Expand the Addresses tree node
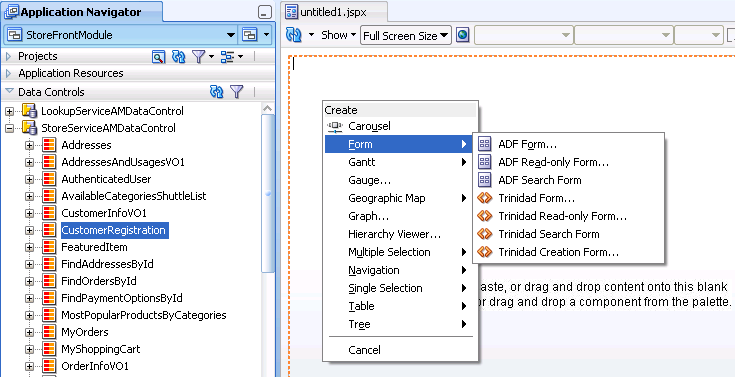 (30, 145)
